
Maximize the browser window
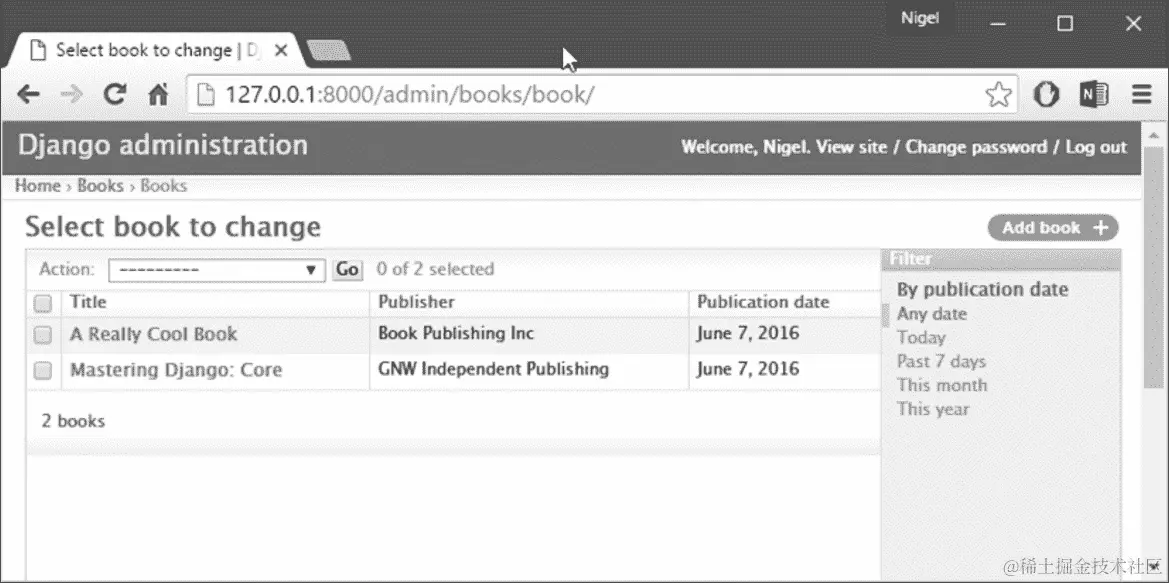(1065, 24)
